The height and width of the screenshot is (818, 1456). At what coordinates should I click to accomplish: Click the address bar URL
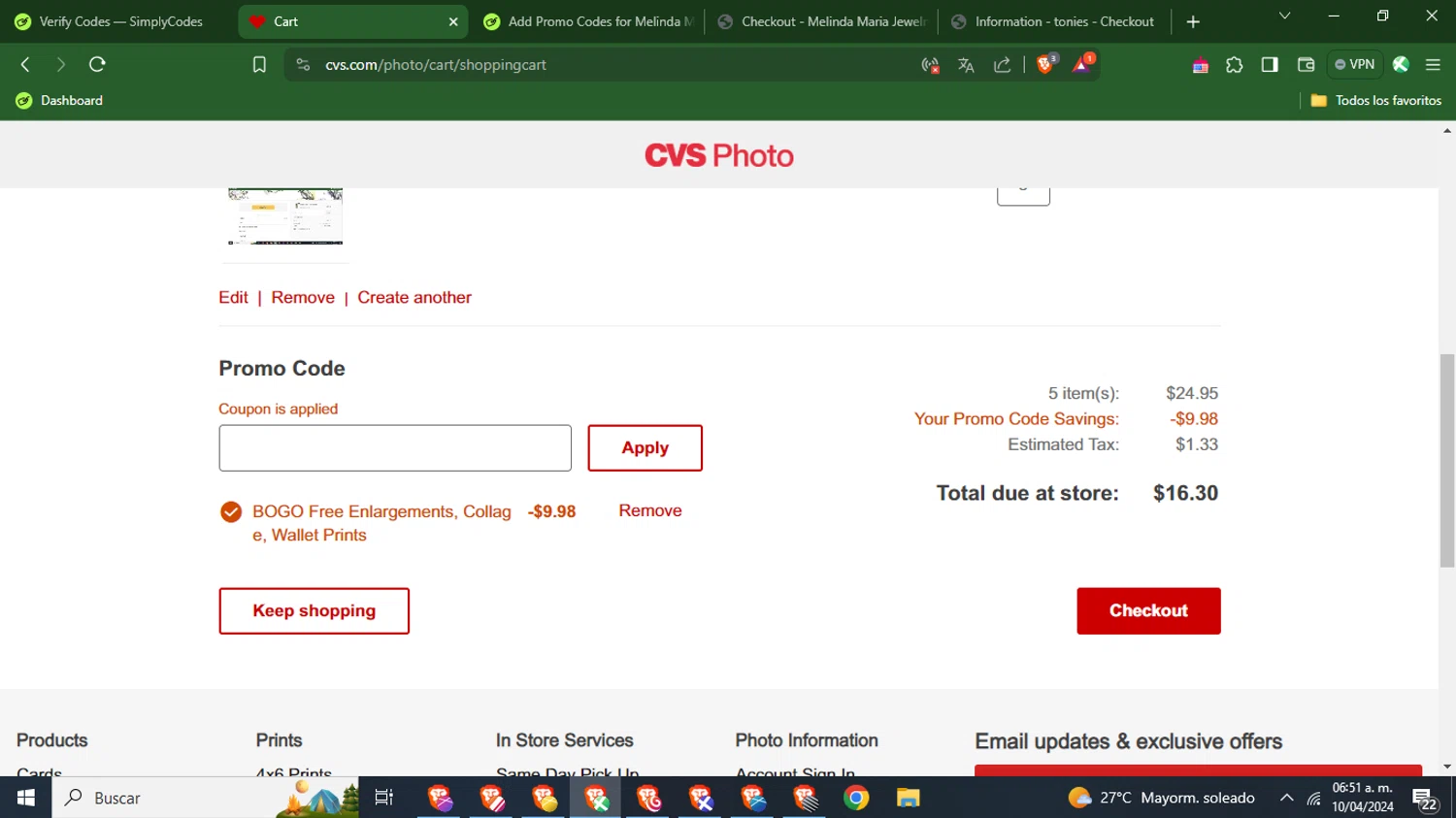pos(436,65)
